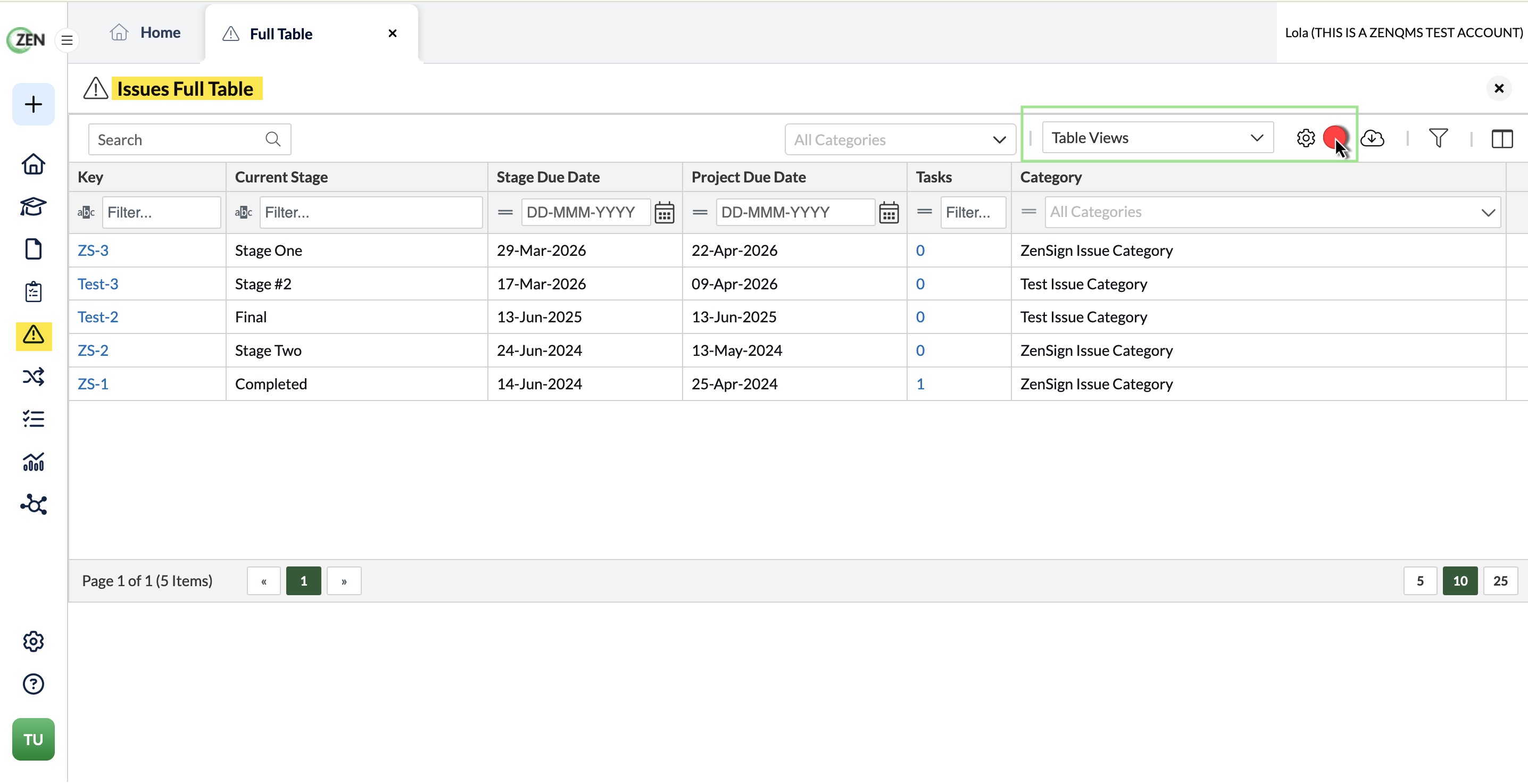Click the plus create-new button in sidebar
This screenshot has width=1528, height=784.
coord(33,104)
